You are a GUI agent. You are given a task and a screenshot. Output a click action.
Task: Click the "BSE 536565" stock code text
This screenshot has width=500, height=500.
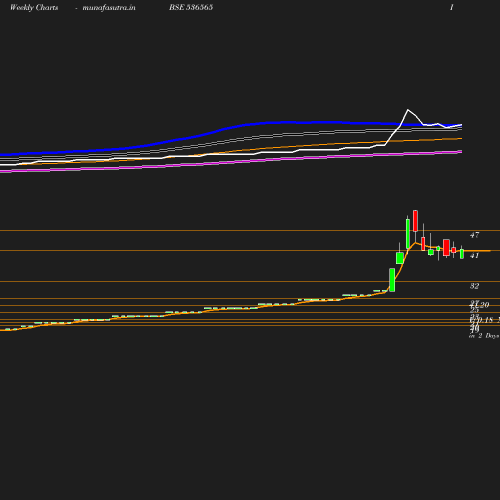191,7
